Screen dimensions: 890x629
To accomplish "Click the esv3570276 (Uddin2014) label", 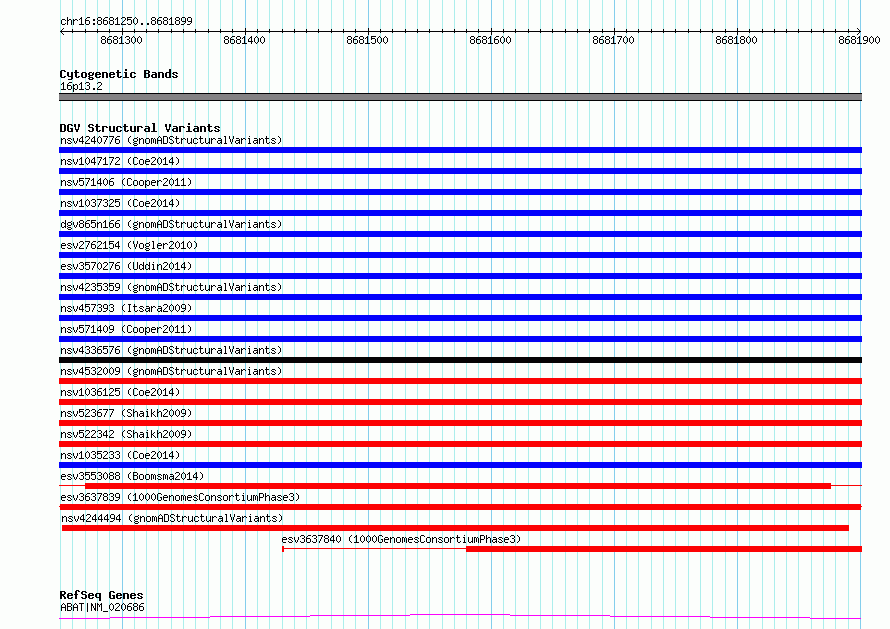I will (x=126, y=266).
